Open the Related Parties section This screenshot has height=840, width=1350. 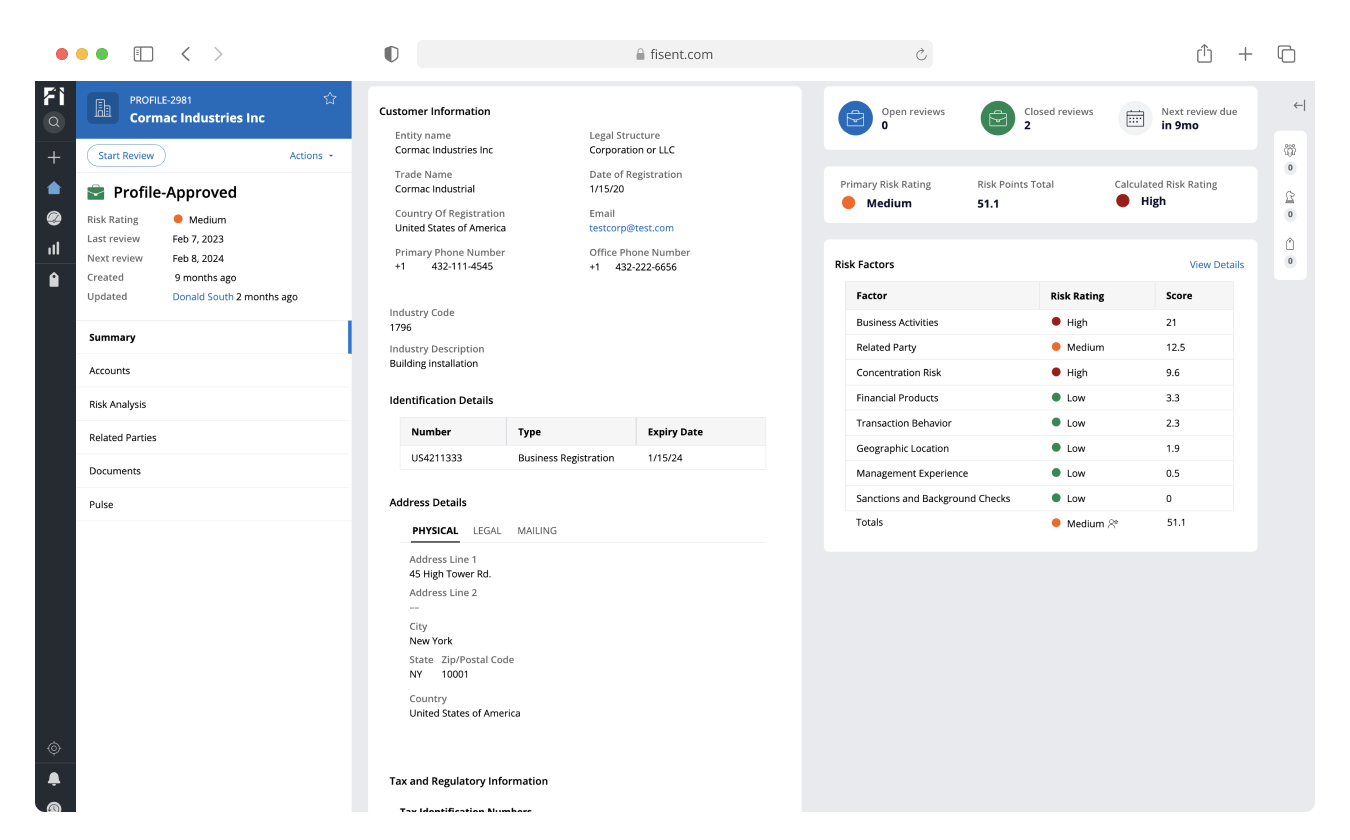pyautogui.click(x=214, y=438)
